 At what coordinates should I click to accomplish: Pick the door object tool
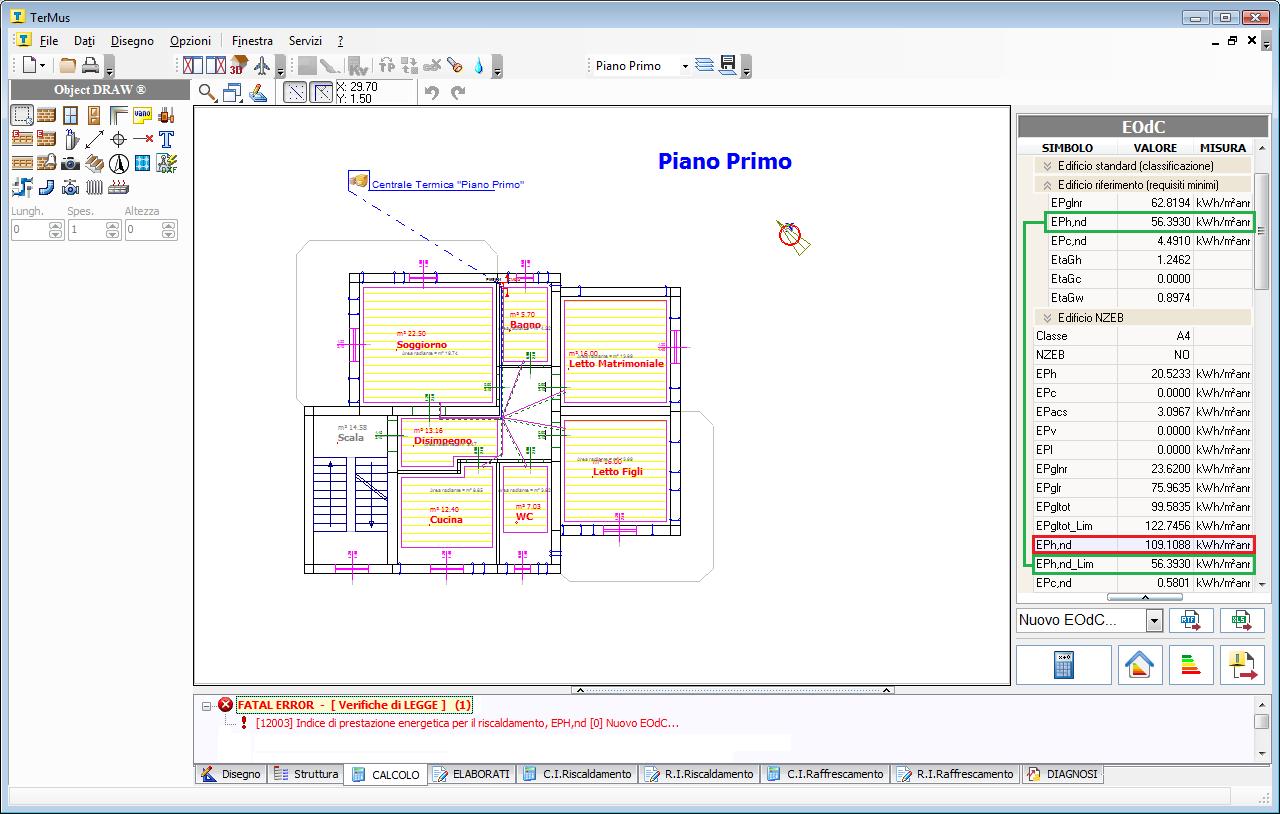[x=94, y=115]
